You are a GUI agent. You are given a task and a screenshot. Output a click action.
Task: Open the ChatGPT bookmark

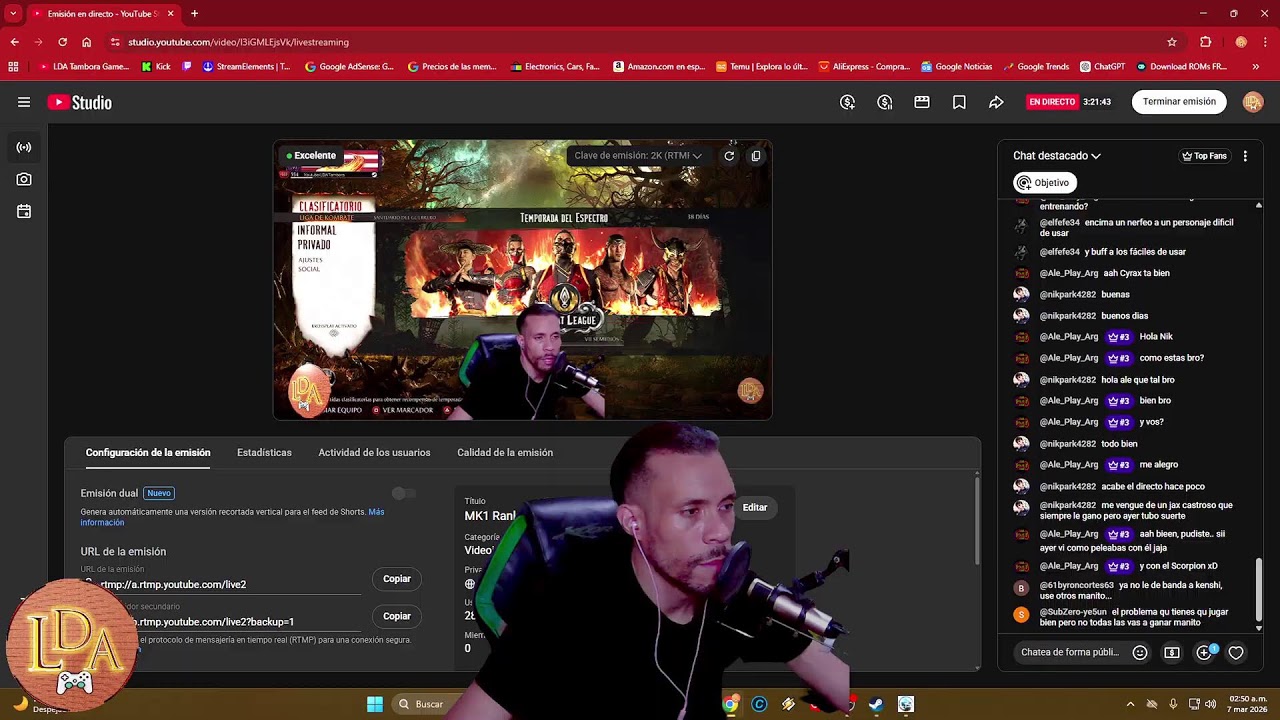[1102, 67]
